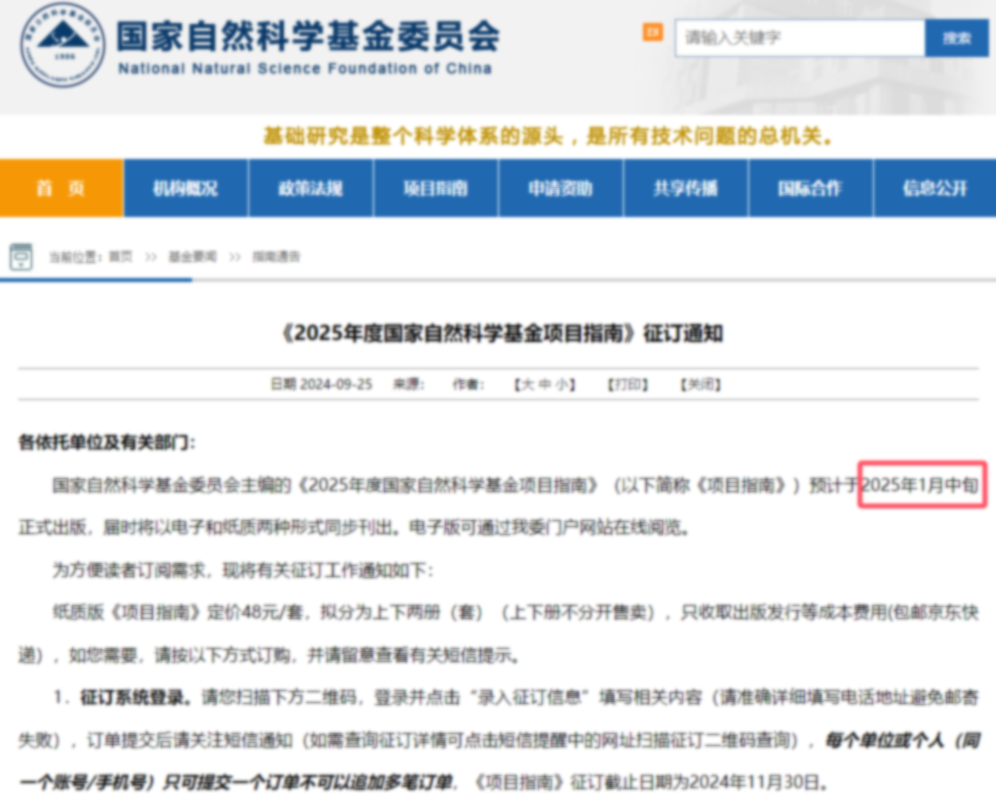Open the 首页 home tab
996x804 pixels.
tap(61, 189)
